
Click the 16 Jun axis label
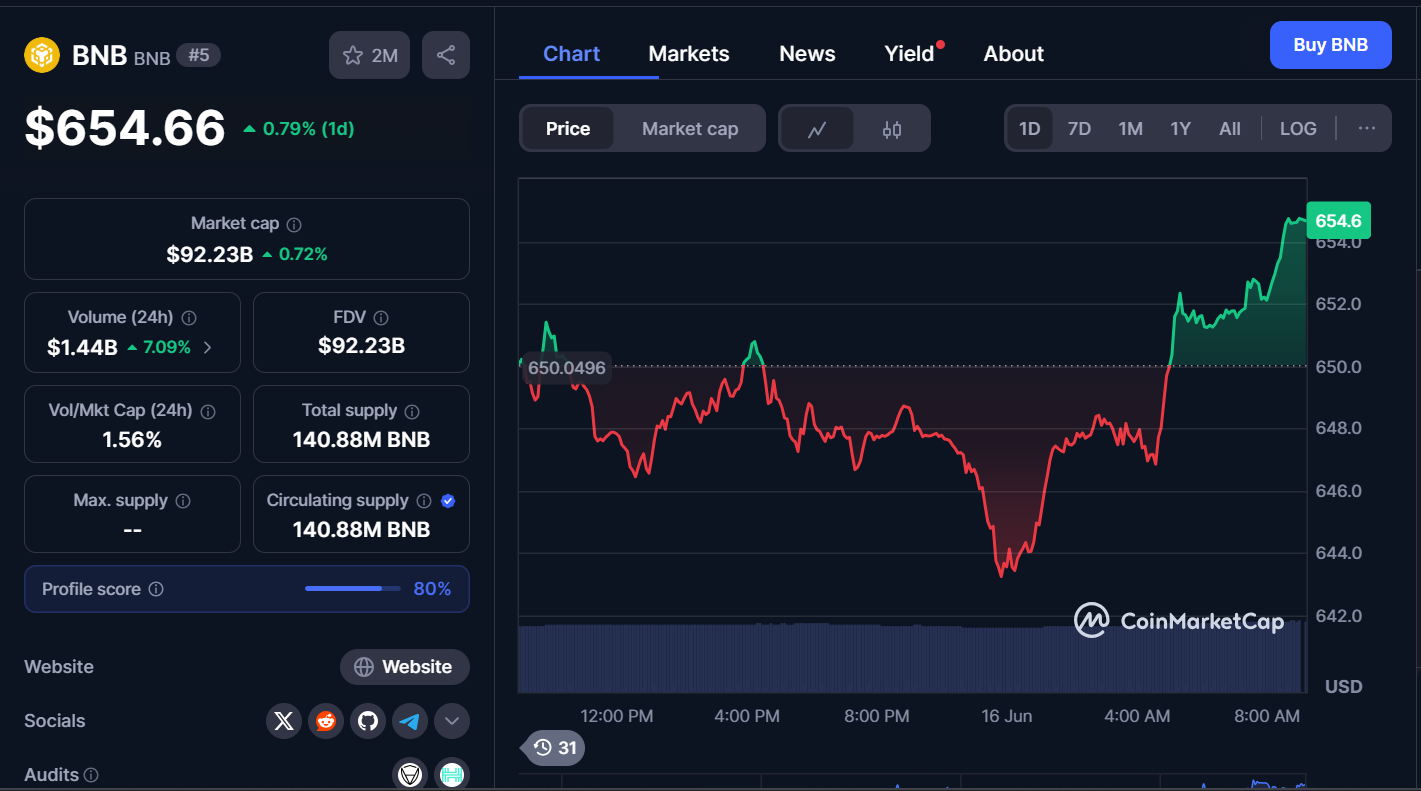1006,716
